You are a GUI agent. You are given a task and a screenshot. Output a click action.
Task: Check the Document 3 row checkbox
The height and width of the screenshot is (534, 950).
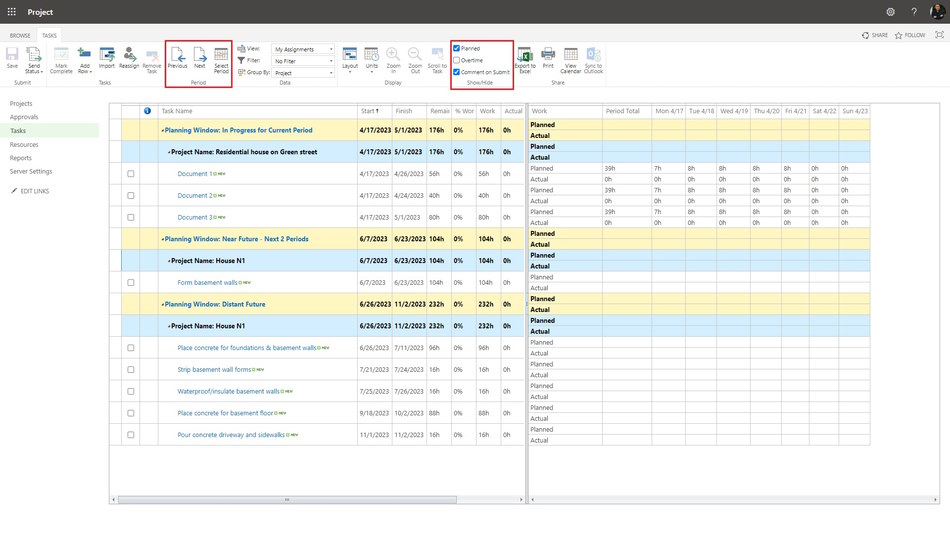[x=130, y=218]
